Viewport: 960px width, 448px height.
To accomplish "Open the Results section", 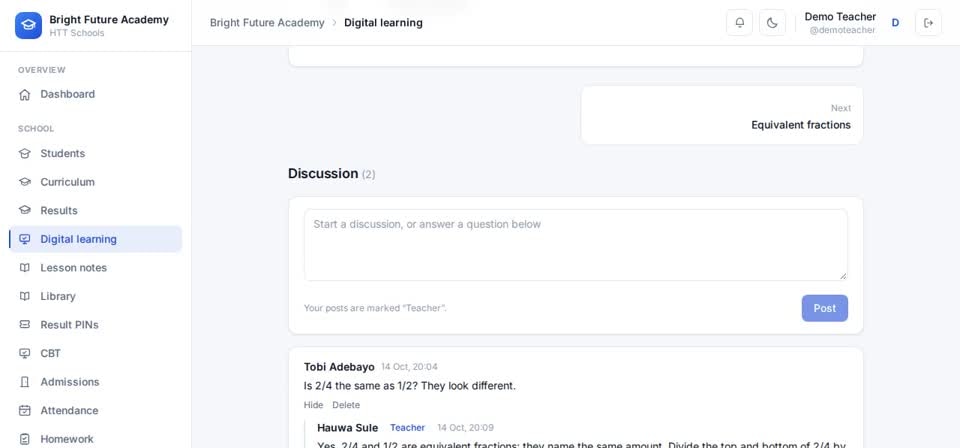I will point(96,211).
